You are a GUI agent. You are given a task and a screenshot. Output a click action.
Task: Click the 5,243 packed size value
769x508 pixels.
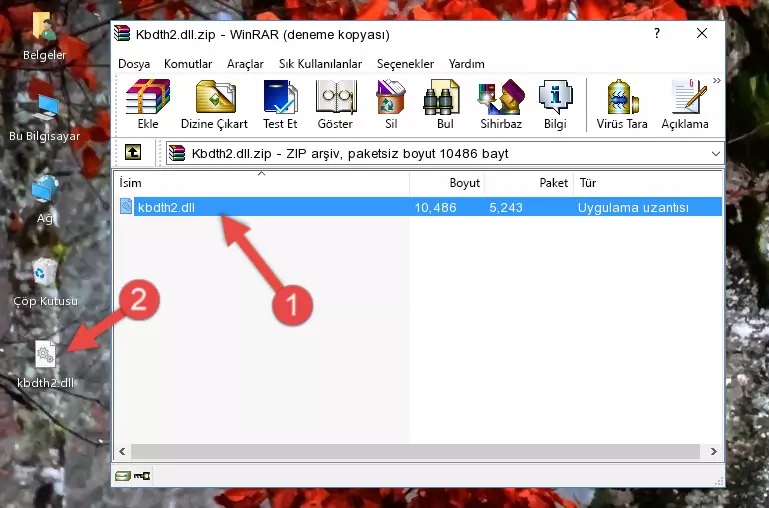[506, 207]
